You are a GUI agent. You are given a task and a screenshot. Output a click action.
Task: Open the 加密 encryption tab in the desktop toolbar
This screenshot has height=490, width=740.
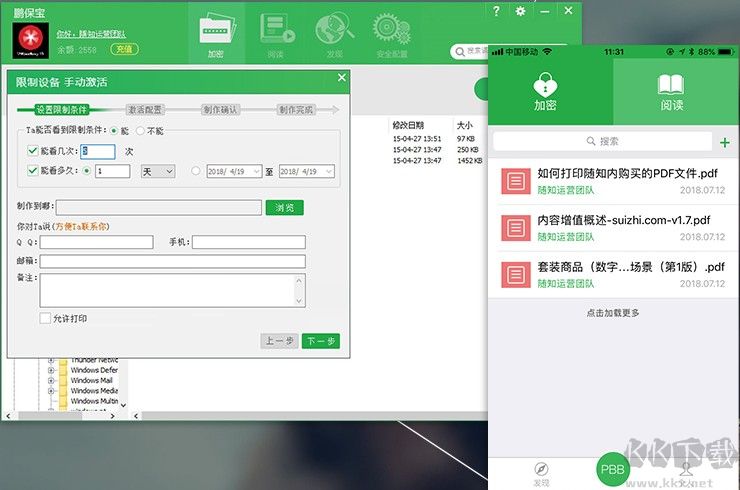(x=217, y=34)
